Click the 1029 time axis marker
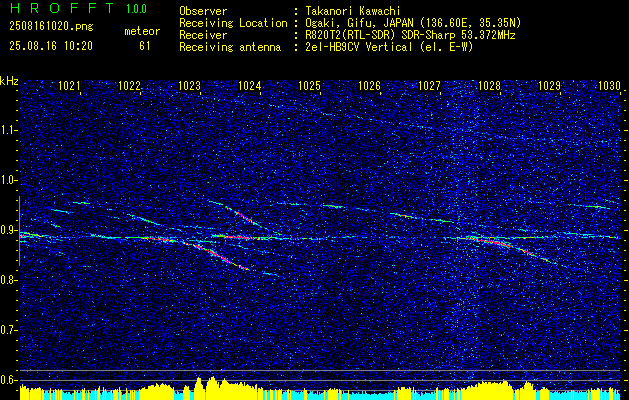 549,85
